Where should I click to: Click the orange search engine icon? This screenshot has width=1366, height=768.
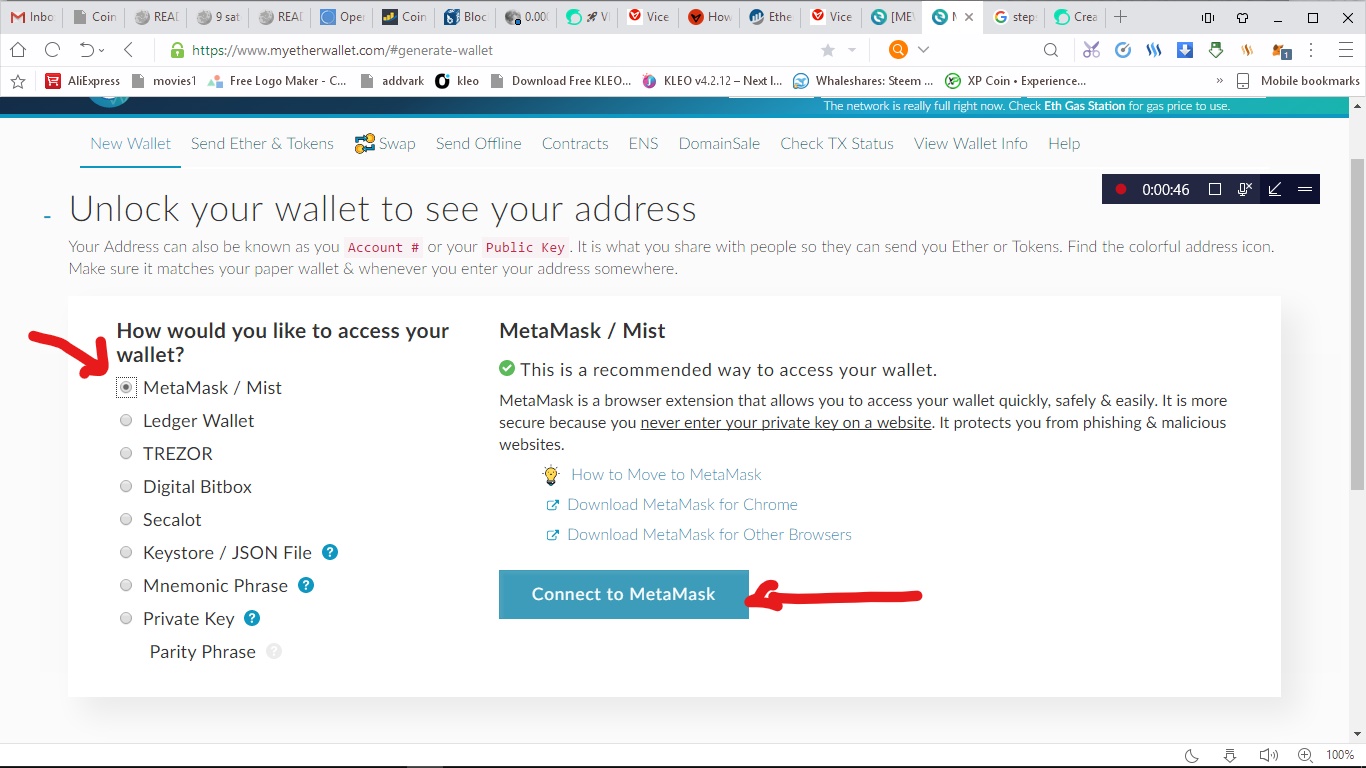[898, 50]
